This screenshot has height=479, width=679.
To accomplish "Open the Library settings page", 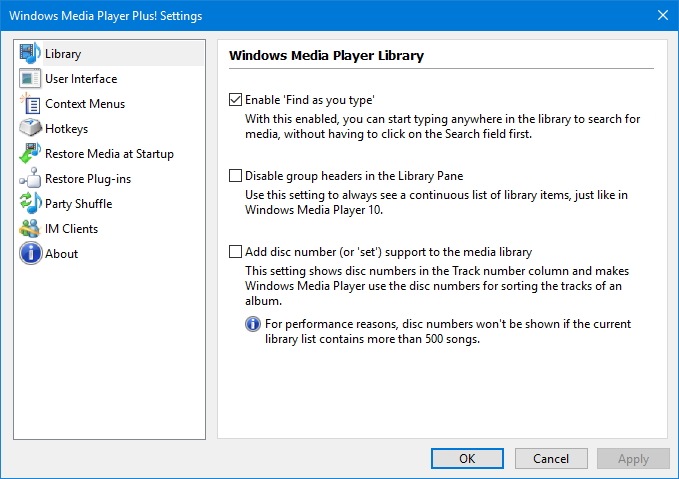I will [63, 54].
